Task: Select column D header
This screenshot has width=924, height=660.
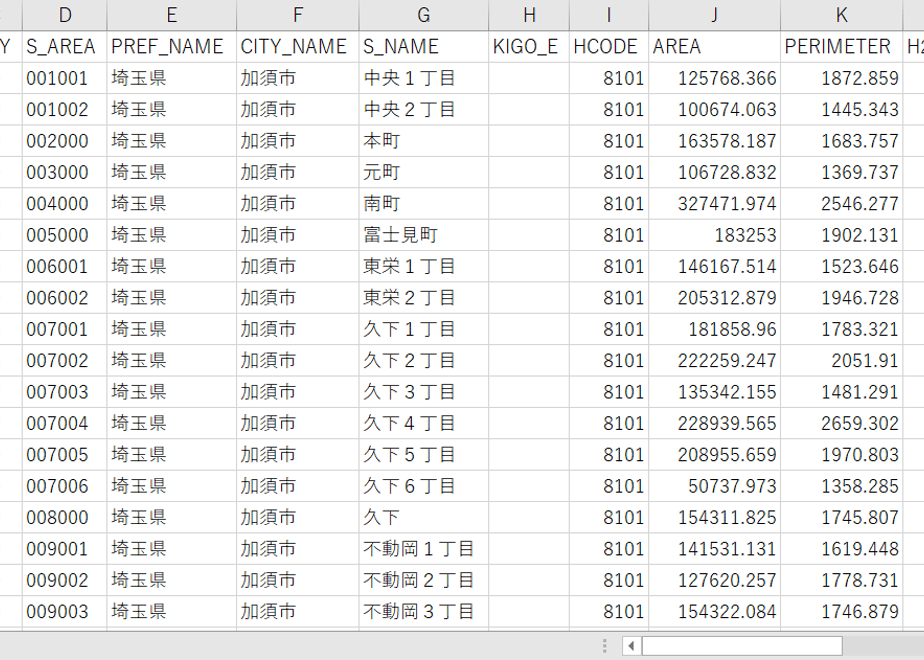Action: [x=65, y=15]
